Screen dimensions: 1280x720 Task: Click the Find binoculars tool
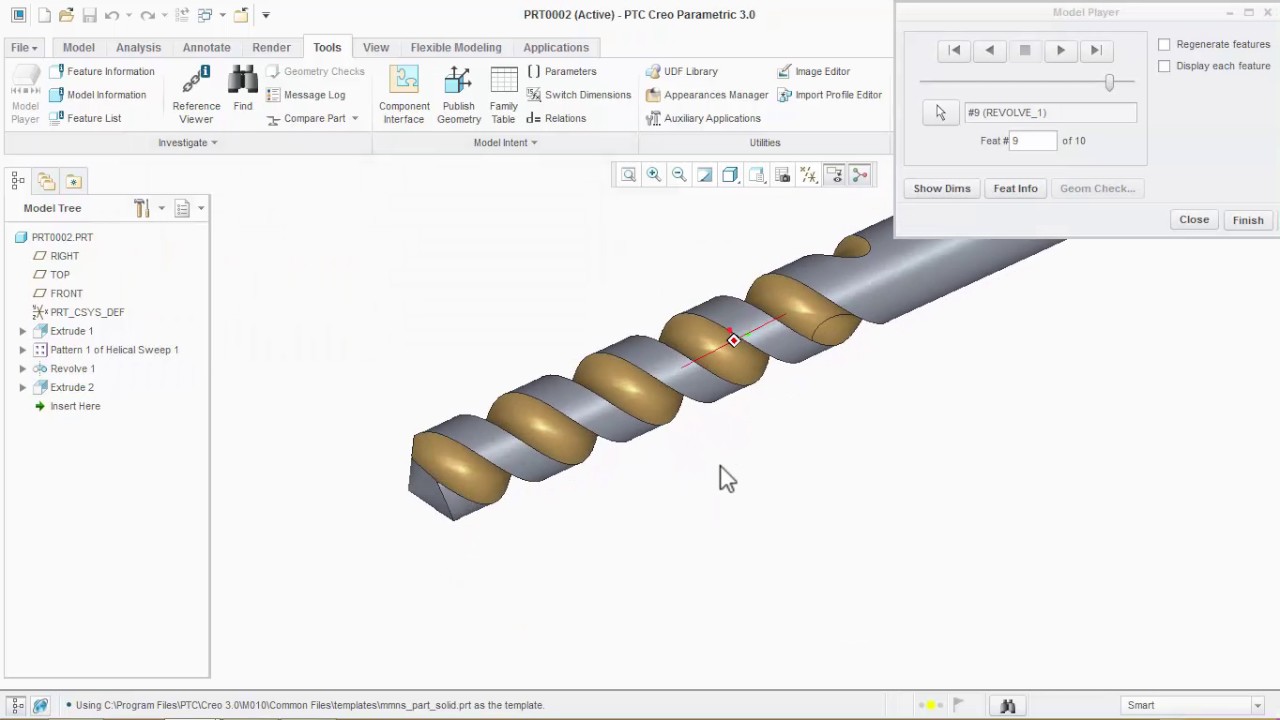pyautogui.click(x=243, y=88)
